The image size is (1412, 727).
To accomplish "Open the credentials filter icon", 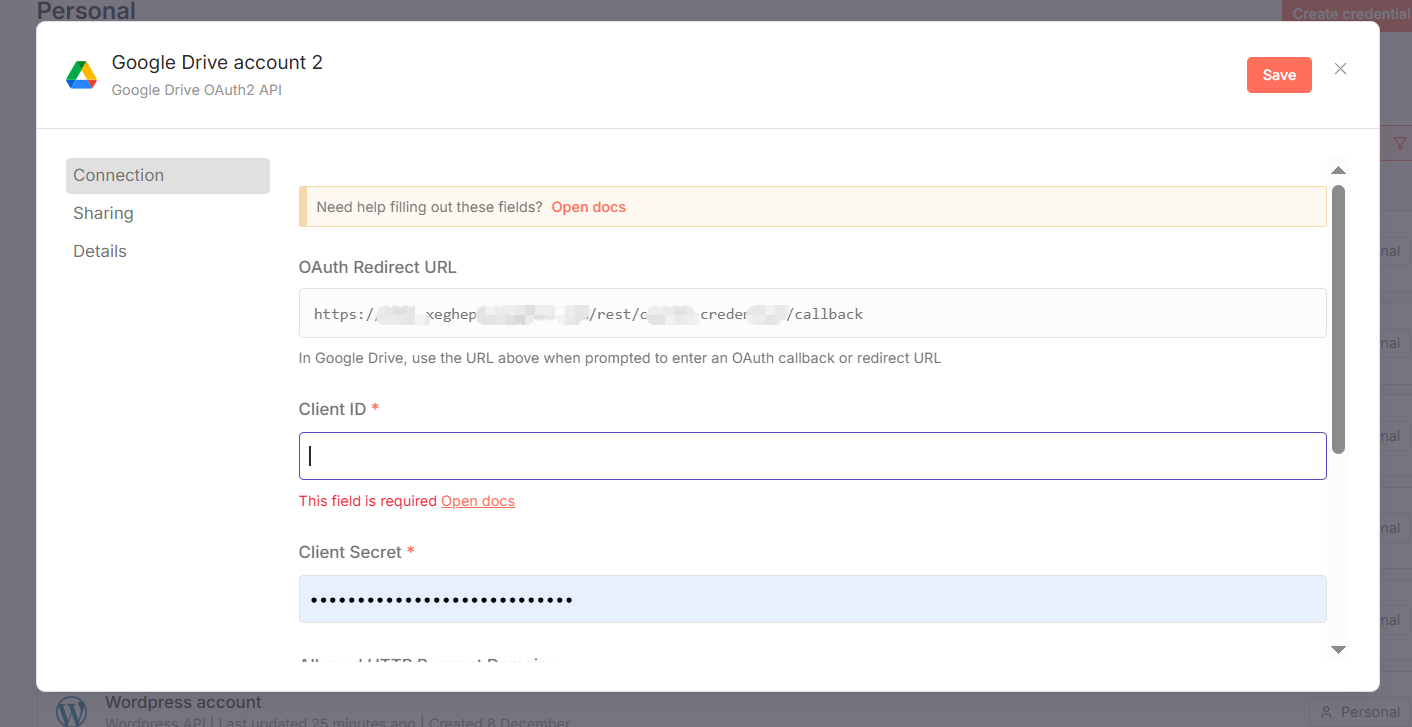I will [x=1400, y=143].
